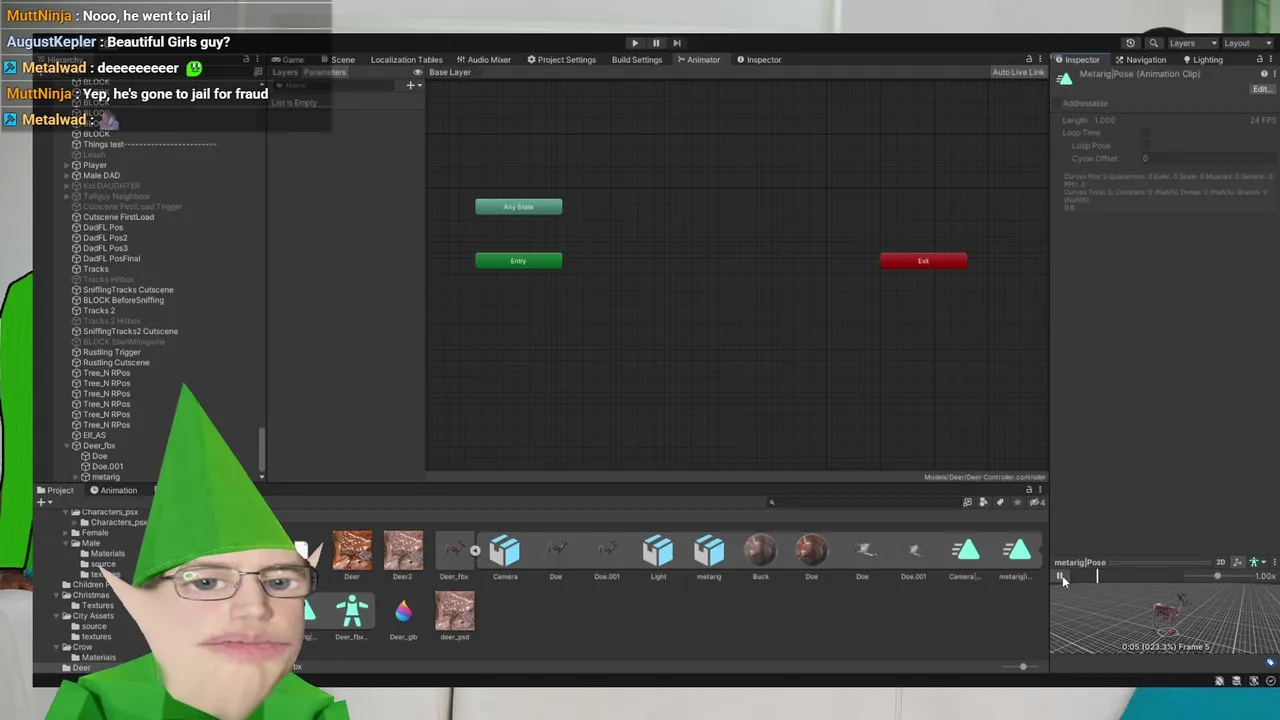Start Play mode with the play button

tap(635, 43)
